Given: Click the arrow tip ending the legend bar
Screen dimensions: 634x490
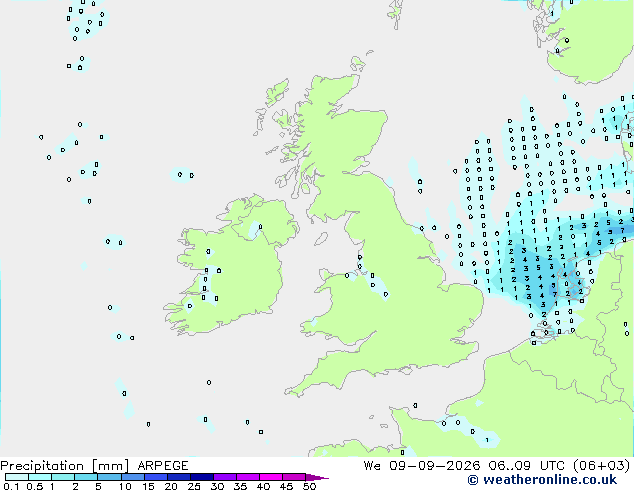Looking at the screenshot, I should (x=317, y=477).
